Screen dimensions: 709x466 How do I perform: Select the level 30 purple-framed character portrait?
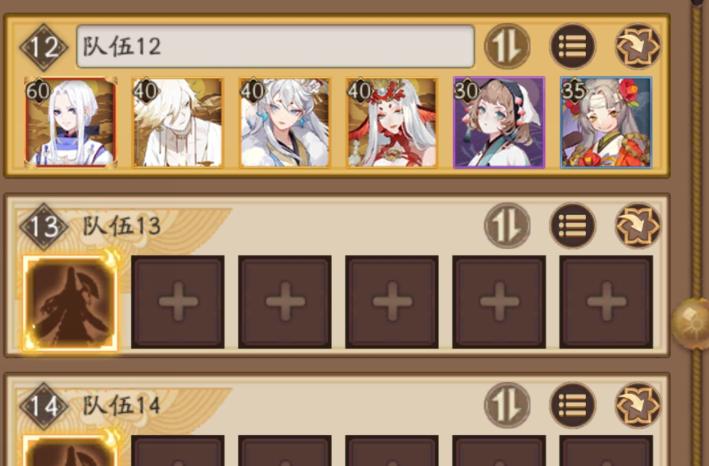[499, 122]
